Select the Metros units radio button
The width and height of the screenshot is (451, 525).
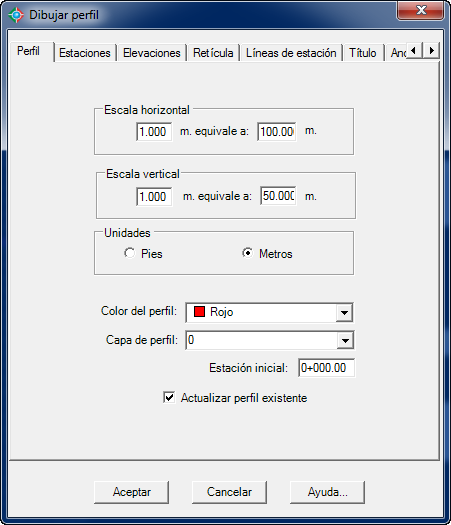pyautogui.click(x=247, y=253)
